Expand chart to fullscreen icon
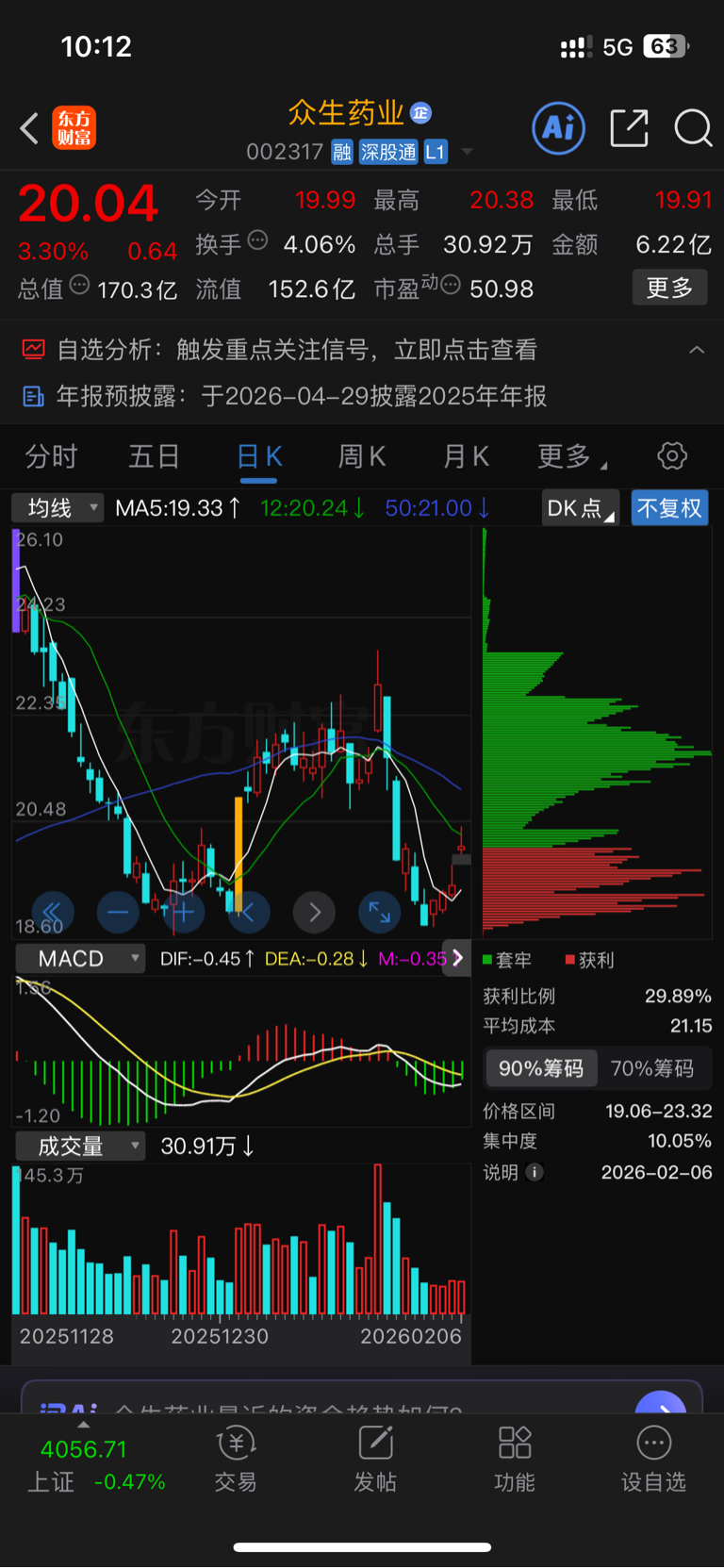Screen dimensions: 724x1568 click(379, 912)
